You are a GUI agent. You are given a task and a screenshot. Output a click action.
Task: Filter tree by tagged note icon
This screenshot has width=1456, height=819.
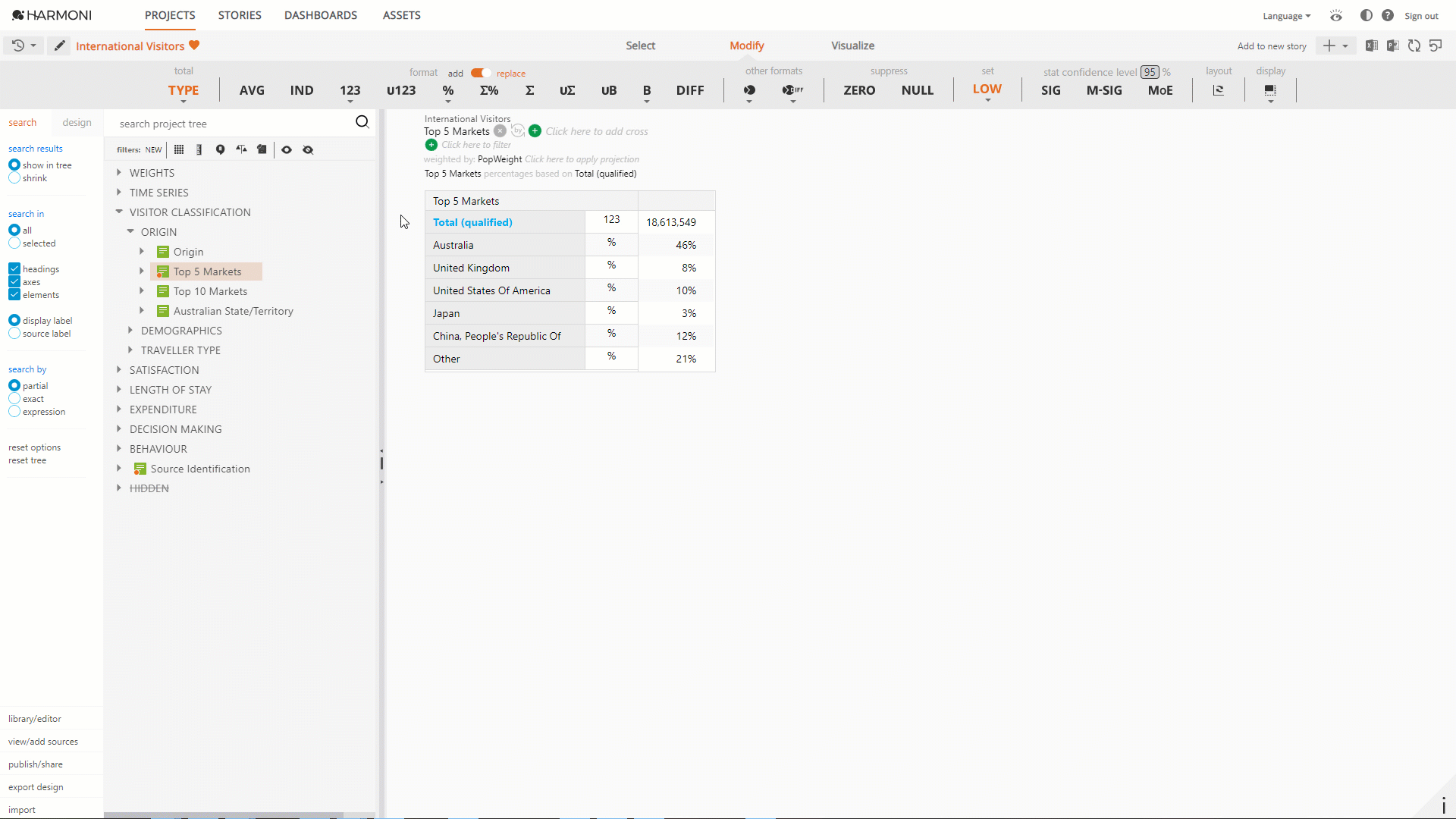coord(262,149)
